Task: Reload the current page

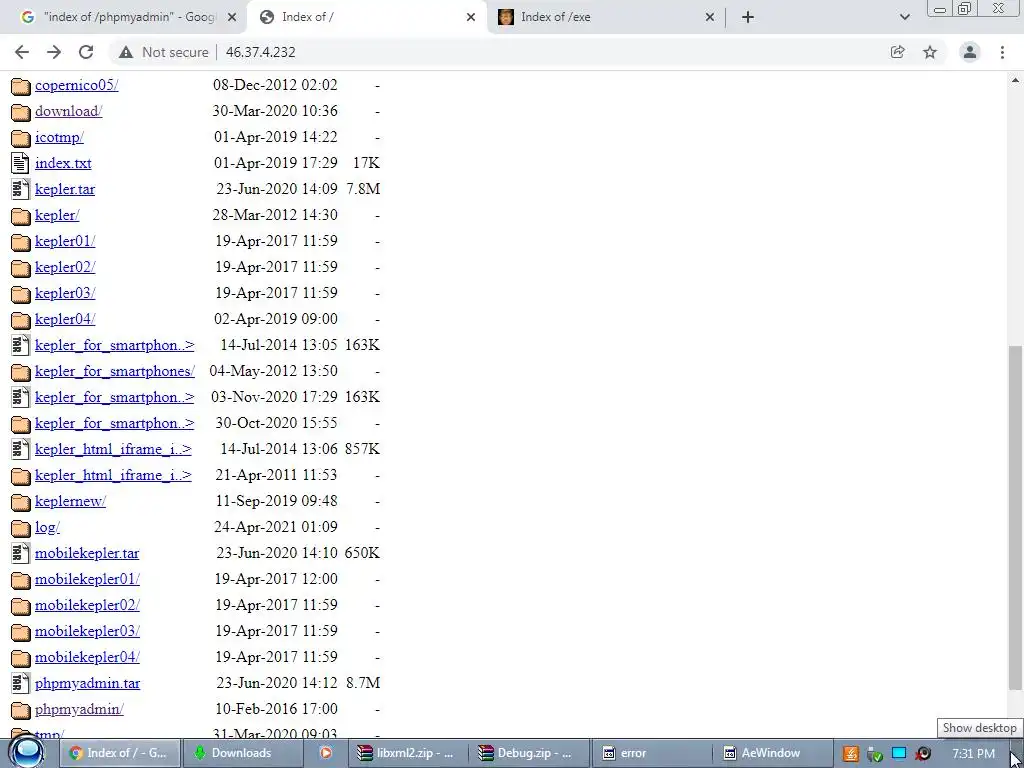Action: [86, 52]
